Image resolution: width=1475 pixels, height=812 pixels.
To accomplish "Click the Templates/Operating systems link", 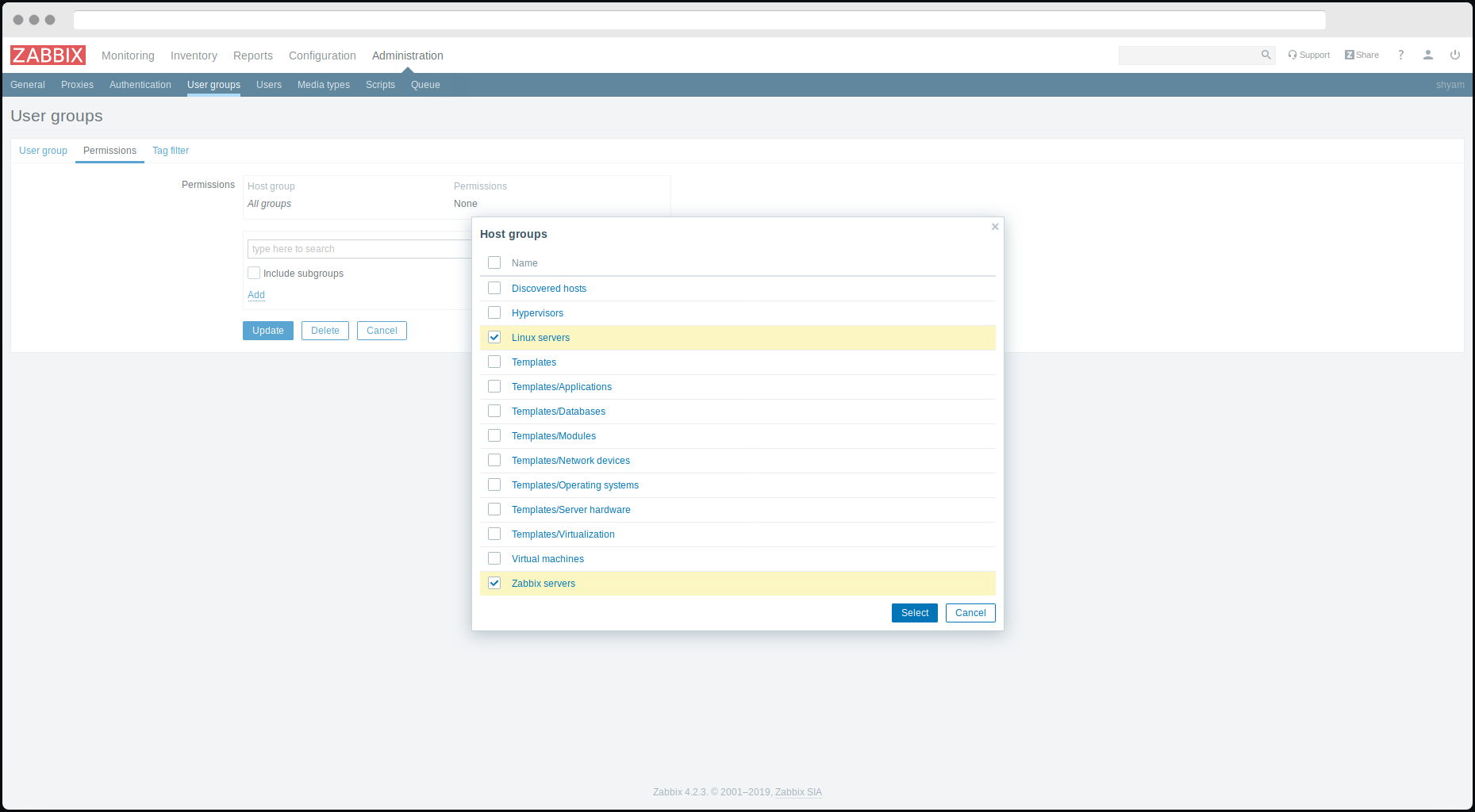I will point(575,485).
